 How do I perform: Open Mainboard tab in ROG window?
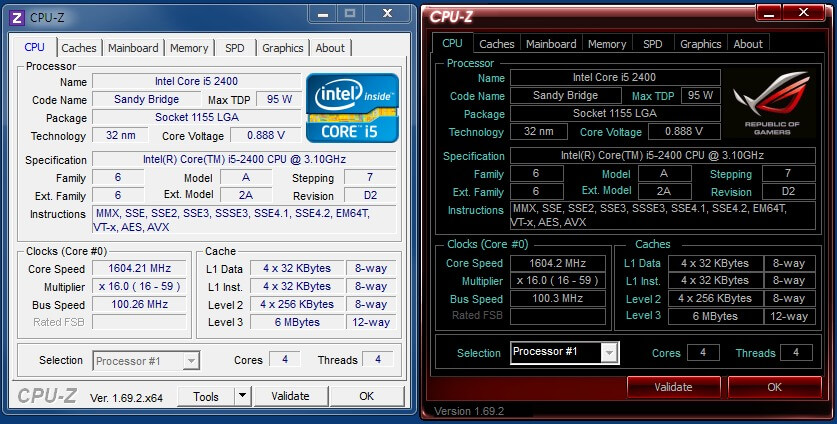551,44
